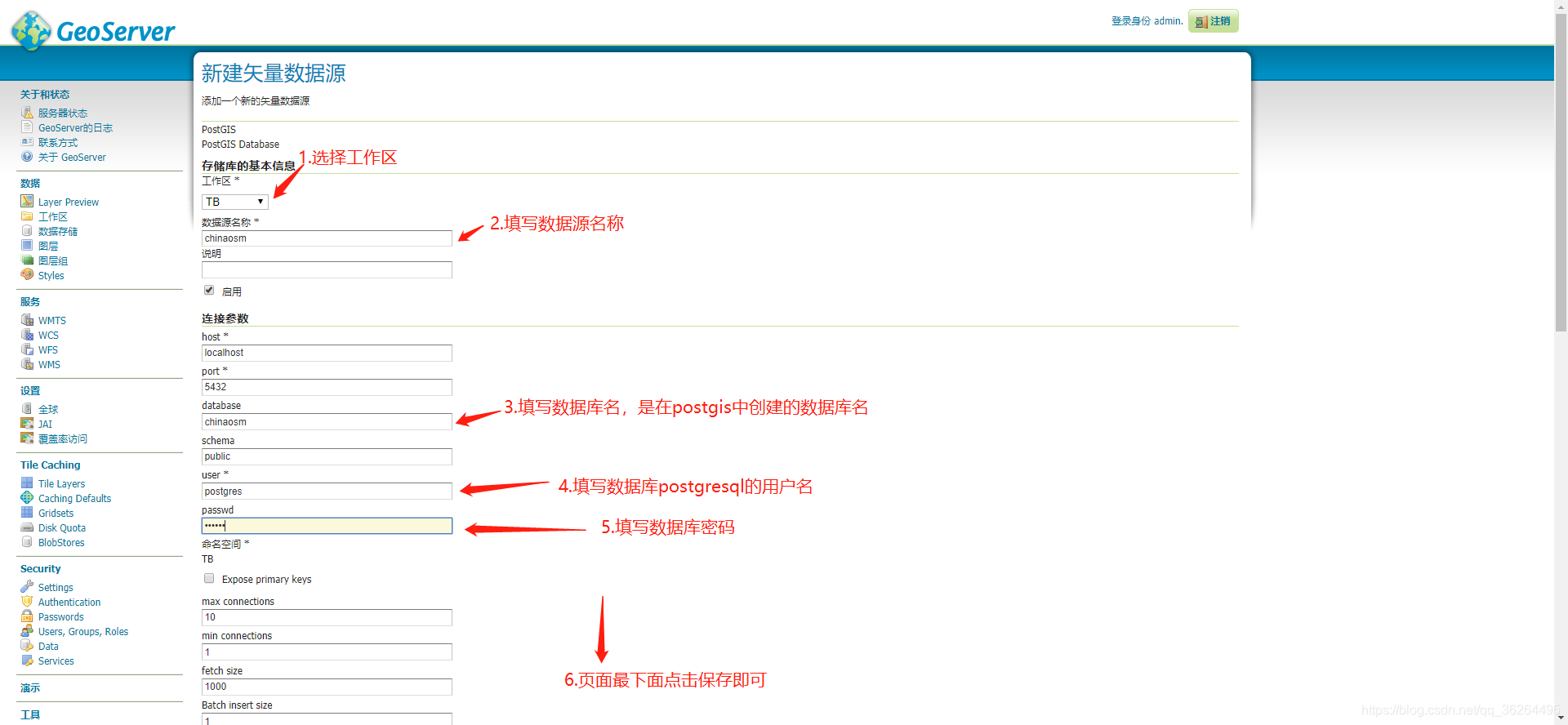Click the Styles palette icon

pyautogui.click(x=27, y=275)
